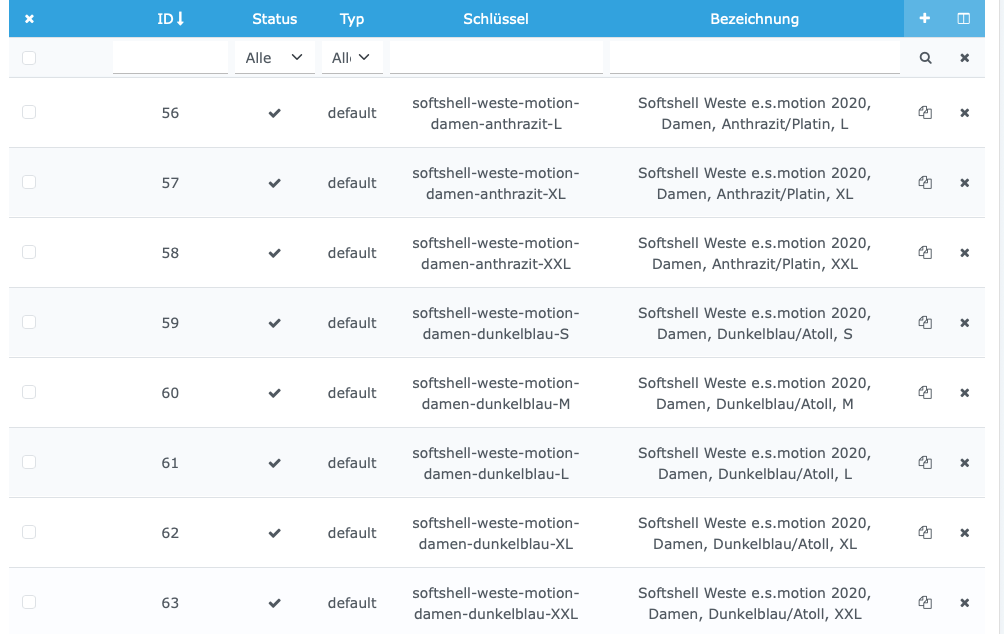Sort by the ID column header
The width and height of the screenshot is (1004, 634).
pos(170,19)
